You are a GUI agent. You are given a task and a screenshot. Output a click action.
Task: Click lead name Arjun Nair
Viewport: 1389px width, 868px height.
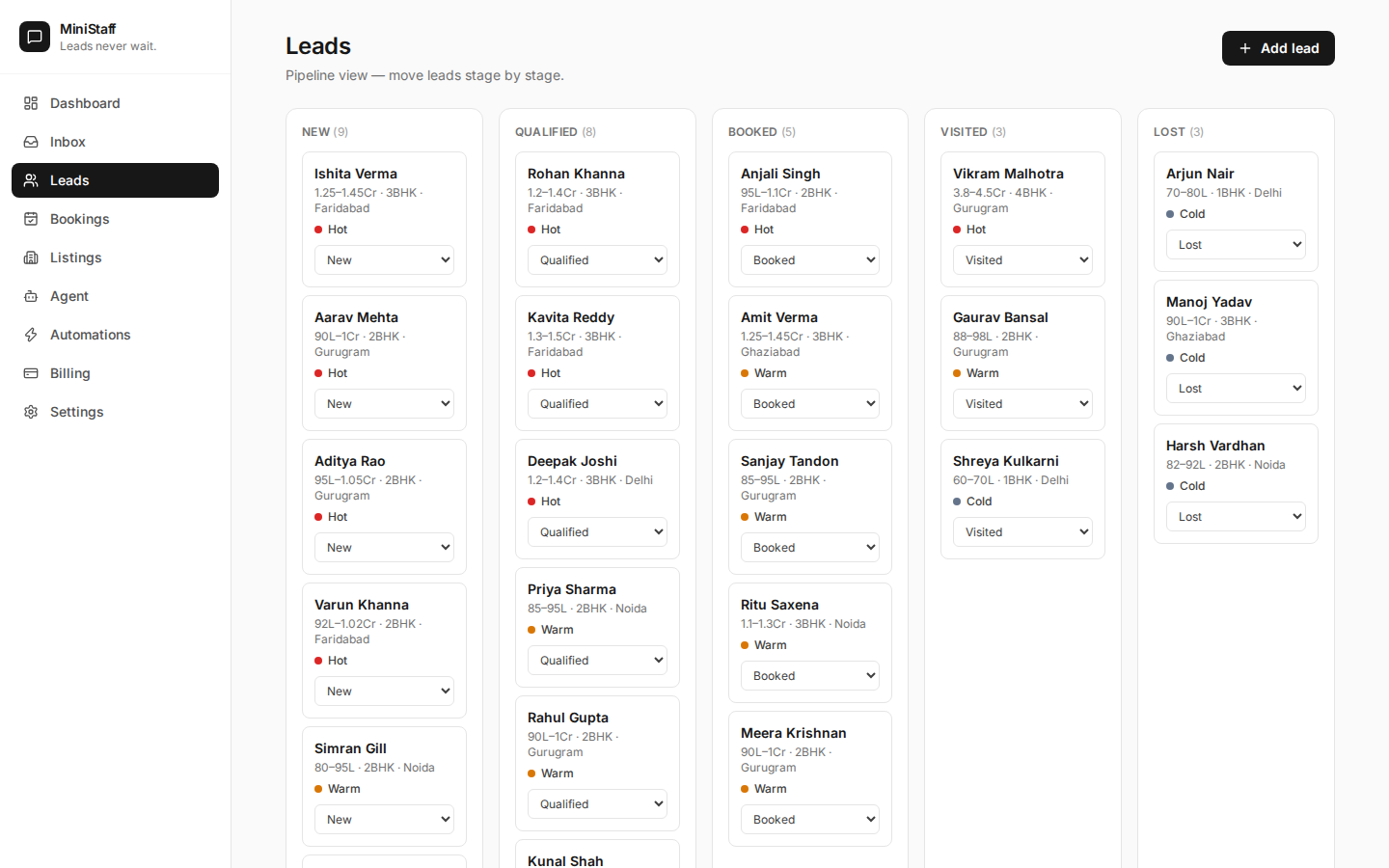pyautogui.click(x=1200, y=174)
